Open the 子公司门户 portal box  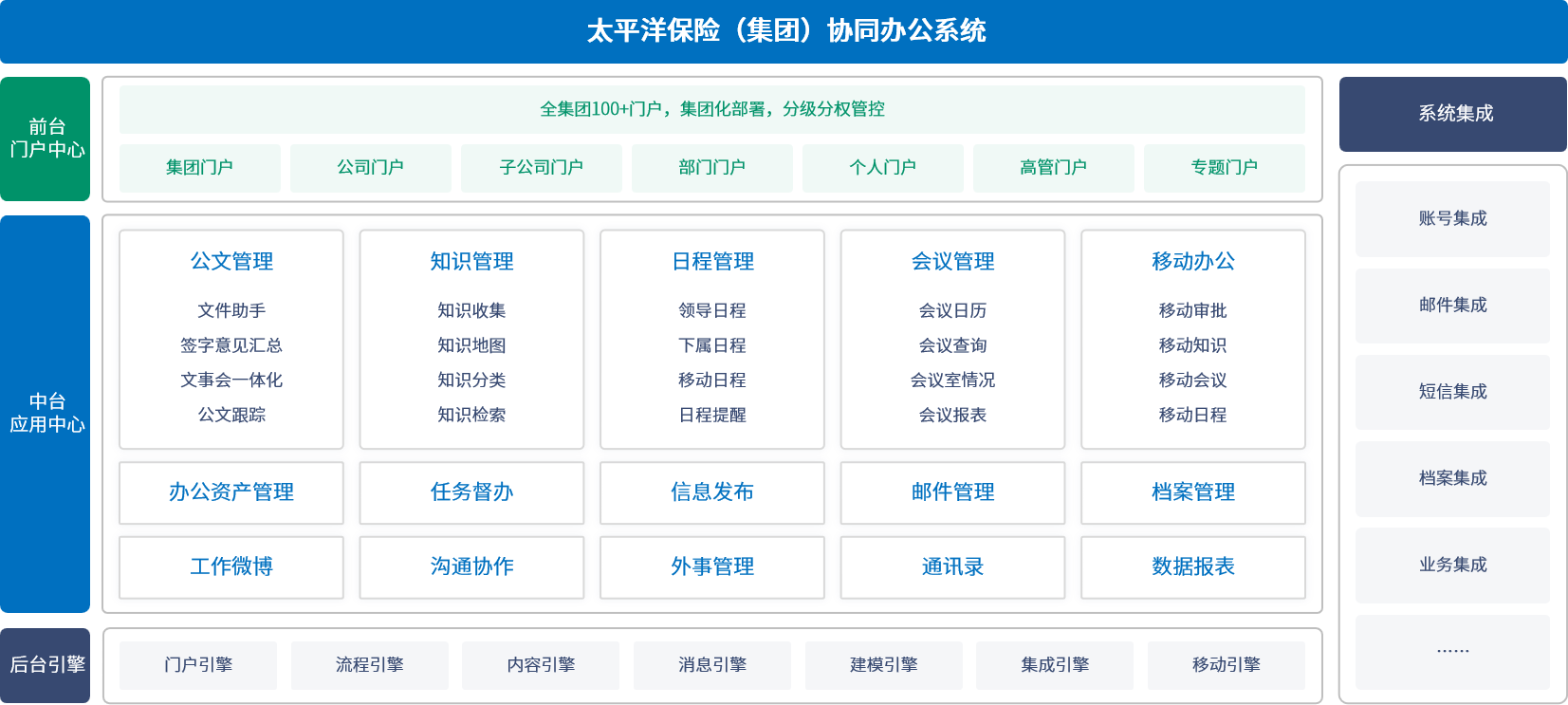(542, 168)
